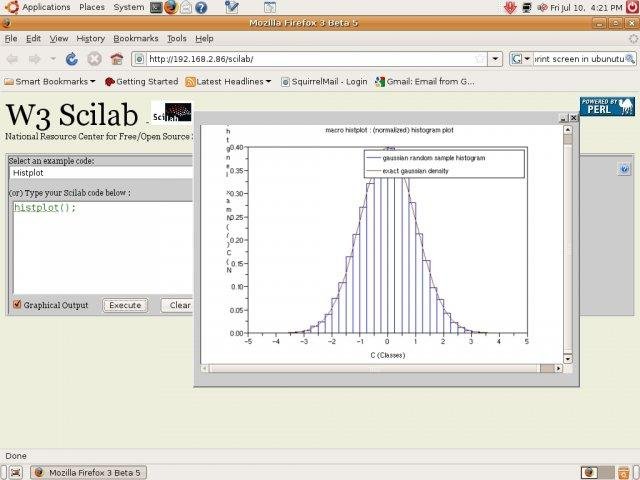Stop loading the page
Viewport: 640px width, 480px height.
point(94,59)
